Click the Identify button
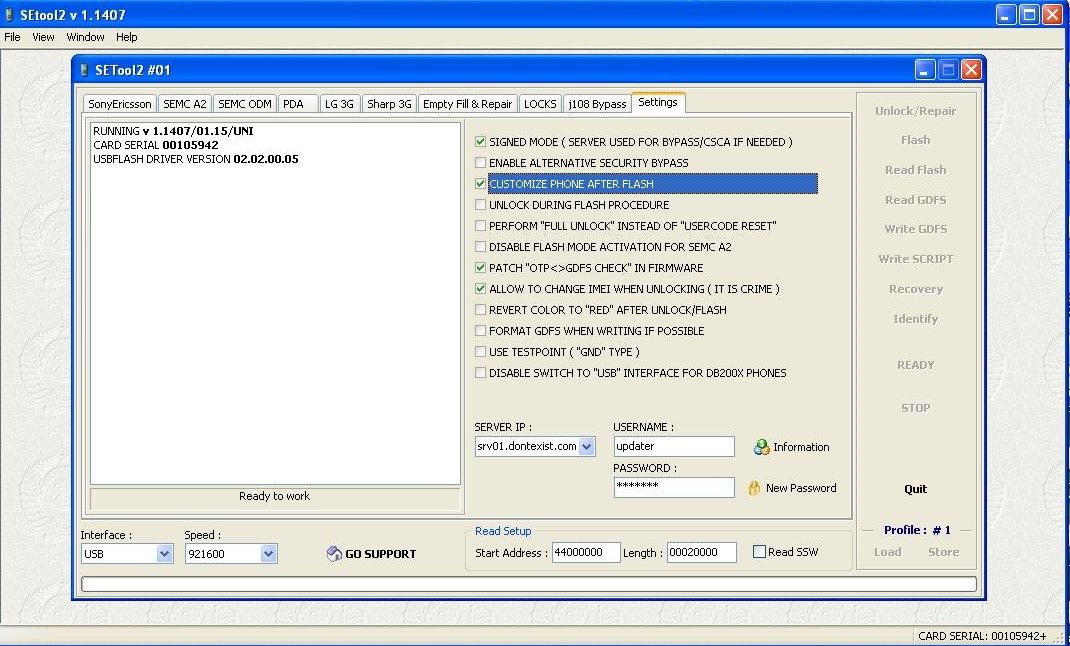Viewport: 1070px width, 646px height. tap(915, 319)
